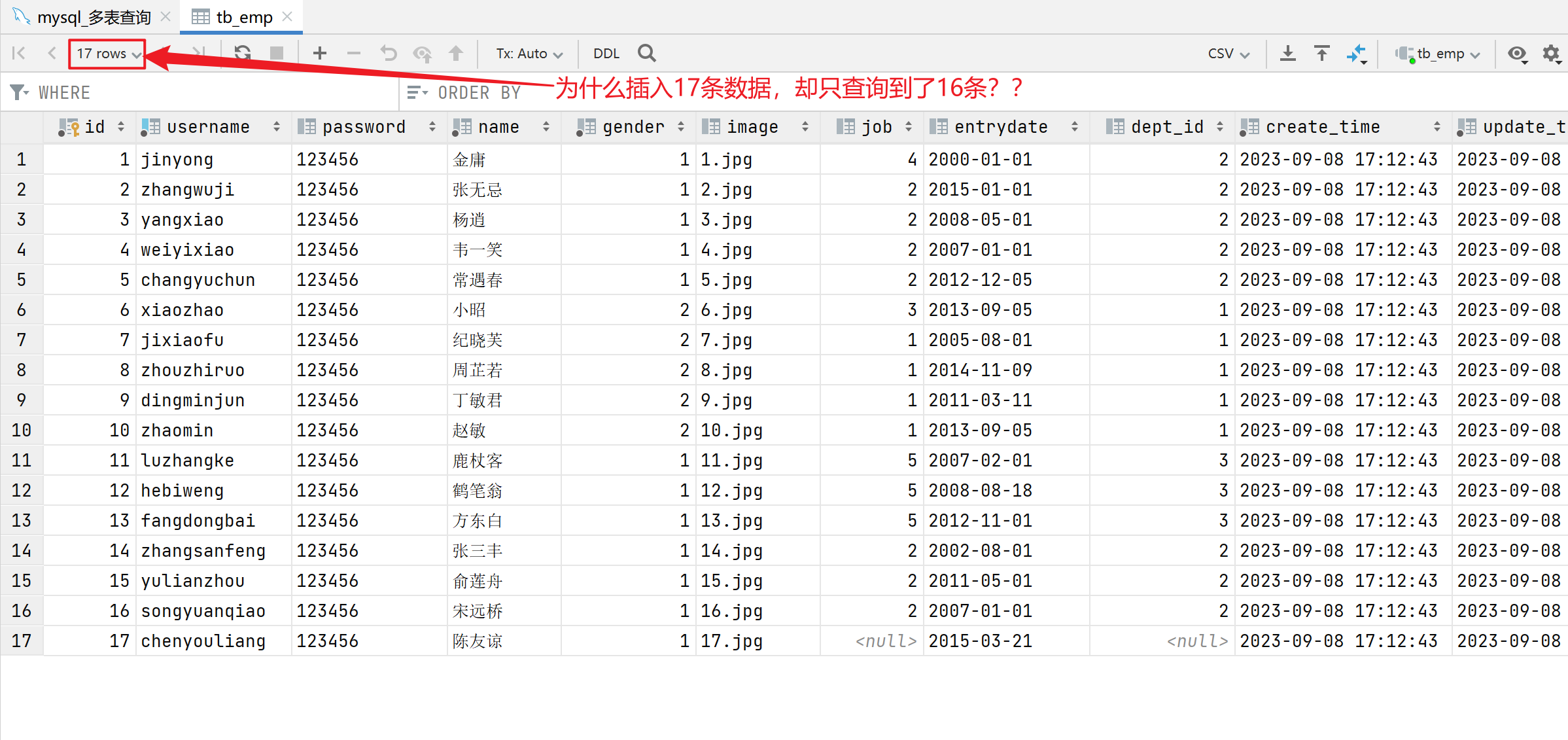
Task: Open the settings gear icon
Action: point(1551,53)
